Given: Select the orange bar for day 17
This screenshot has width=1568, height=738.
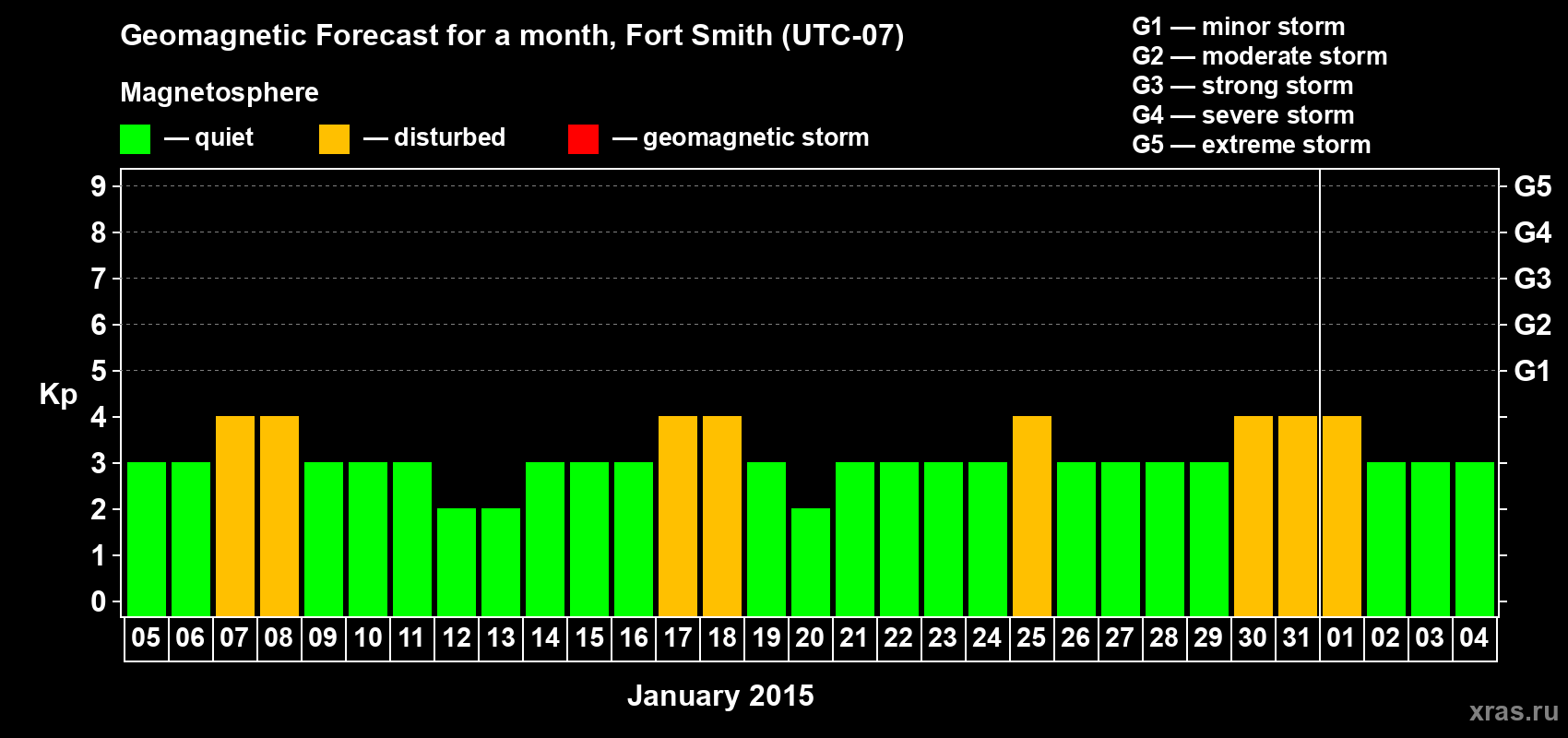Looking at the screenshot, I should tap(678, 517).
